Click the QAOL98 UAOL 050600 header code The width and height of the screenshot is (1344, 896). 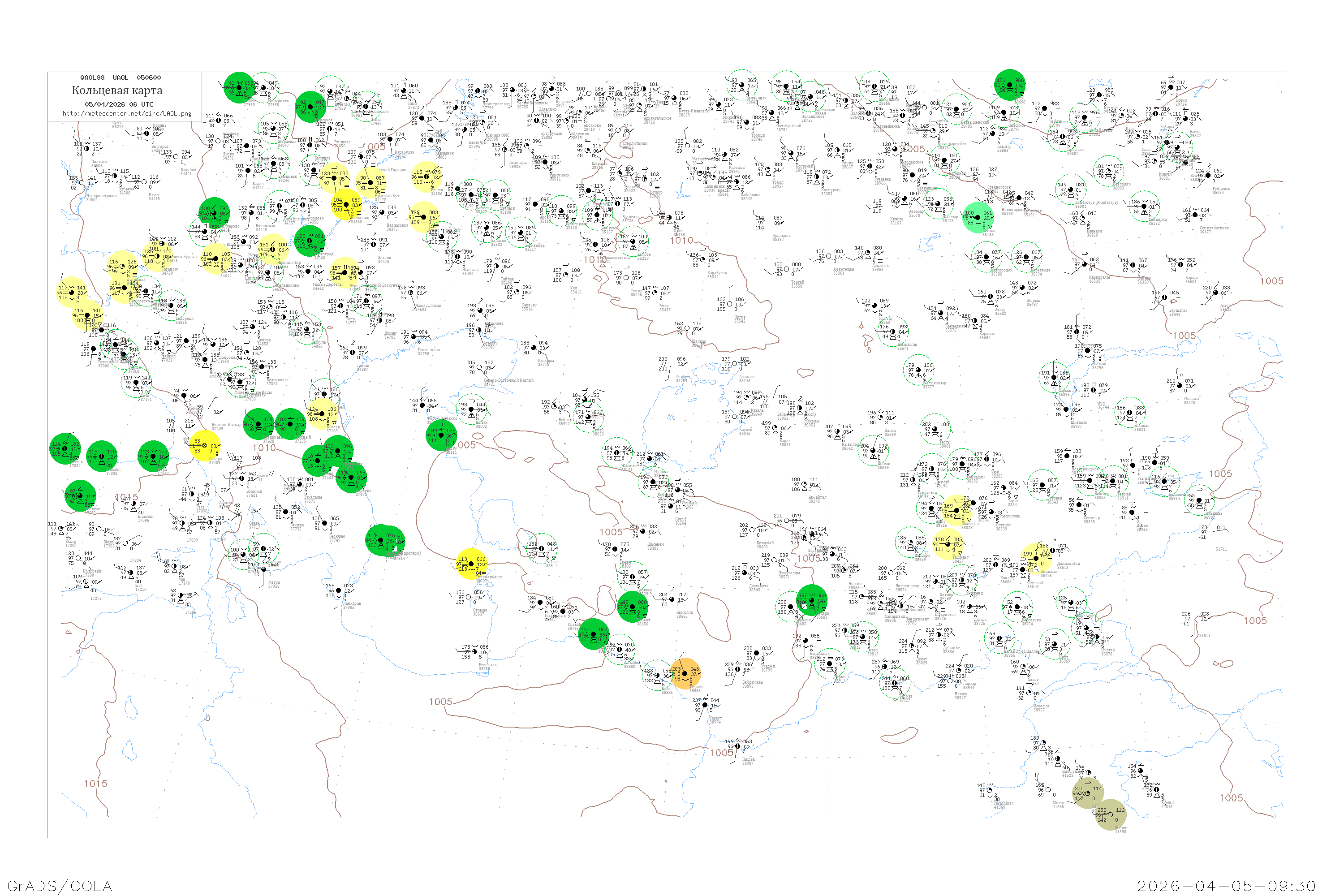coord(120,78)
